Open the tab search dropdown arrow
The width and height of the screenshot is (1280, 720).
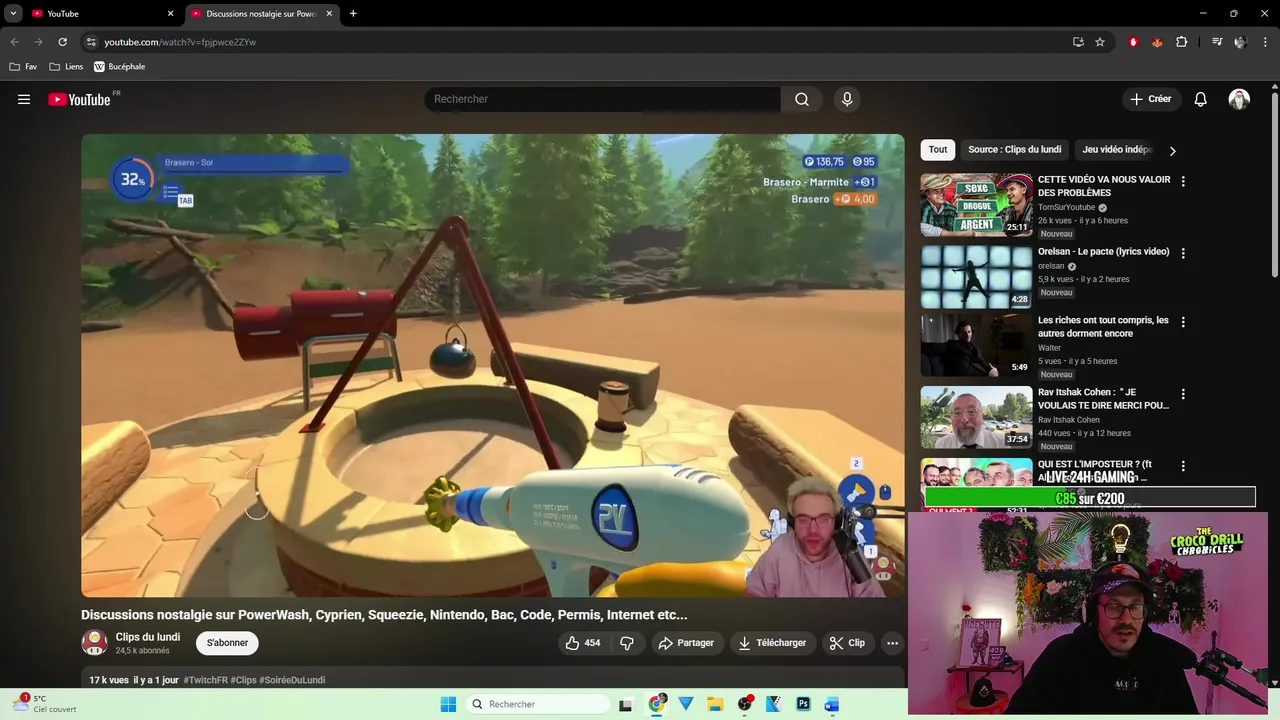pos(13,14)
